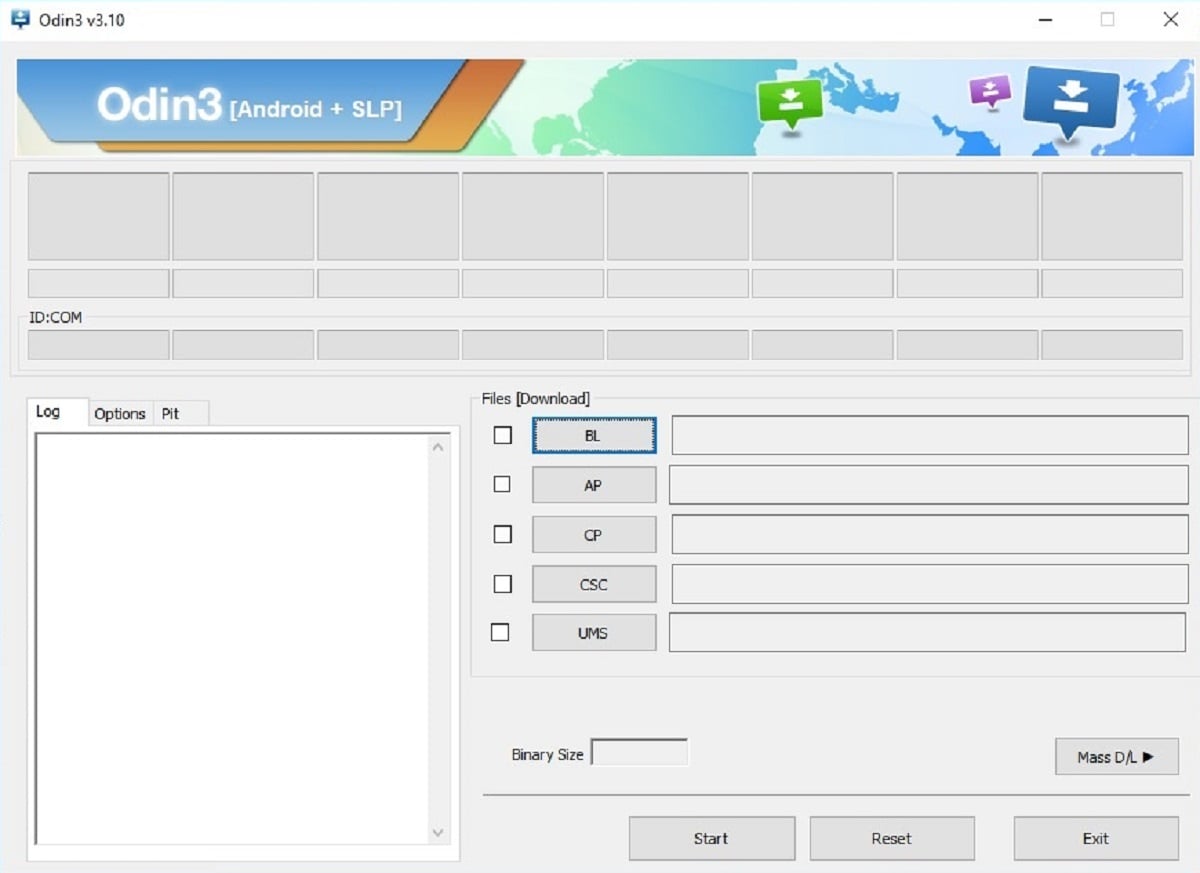
Task: Click the CSC file path field
Action: tap(930, 584)
